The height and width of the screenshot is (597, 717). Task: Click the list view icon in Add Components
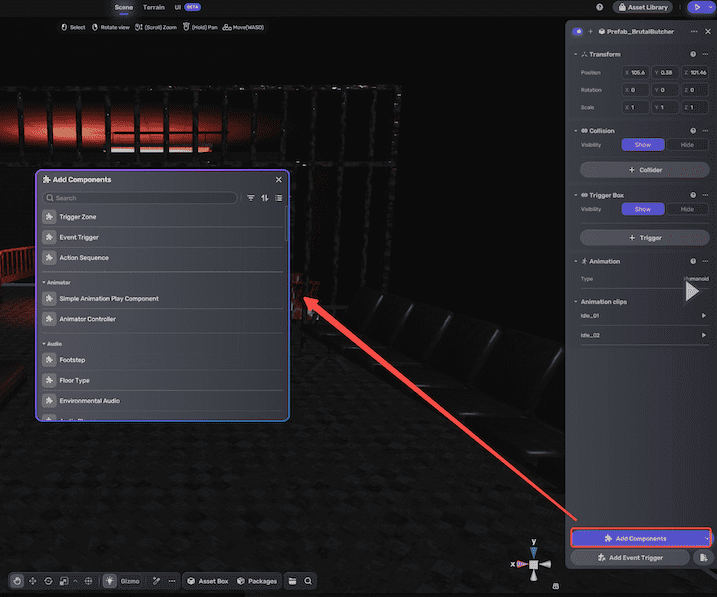[x=279, y=198]
